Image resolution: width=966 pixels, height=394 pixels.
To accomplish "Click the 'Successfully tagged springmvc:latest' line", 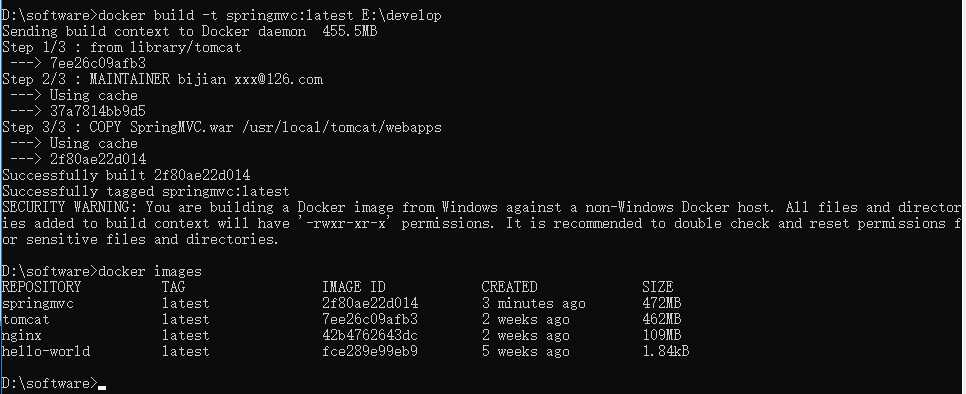I will coord(145,191).
